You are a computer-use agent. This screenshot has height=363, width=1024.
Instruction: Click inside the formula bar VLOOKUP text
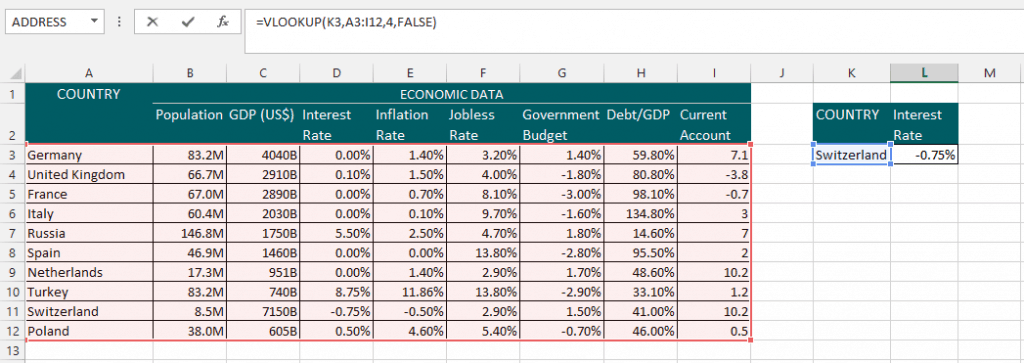346,22
